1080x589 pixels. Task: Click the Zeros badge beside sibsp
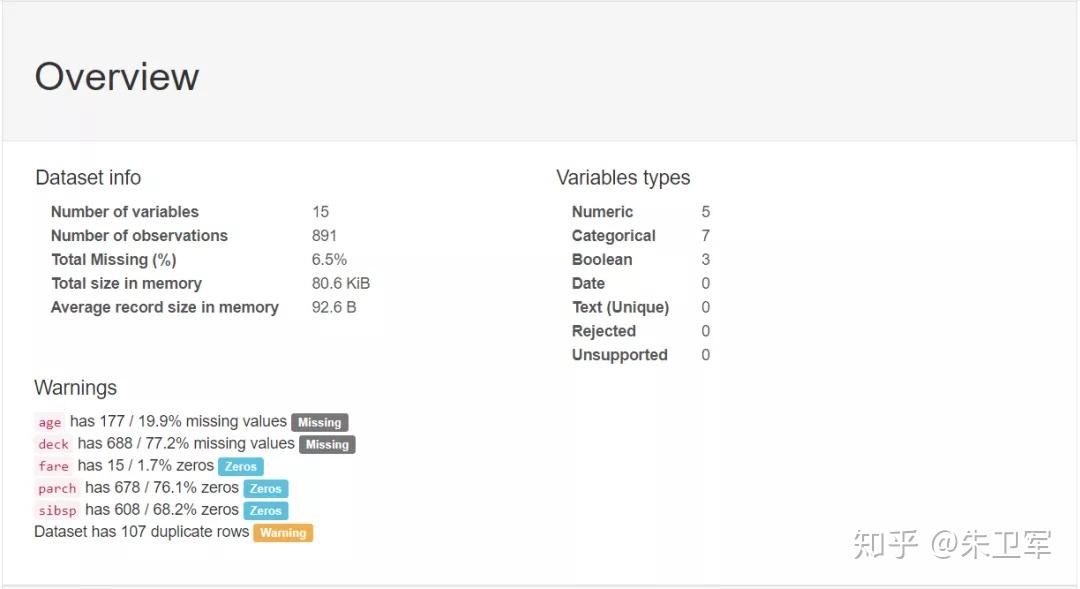(x=266, y=510)
